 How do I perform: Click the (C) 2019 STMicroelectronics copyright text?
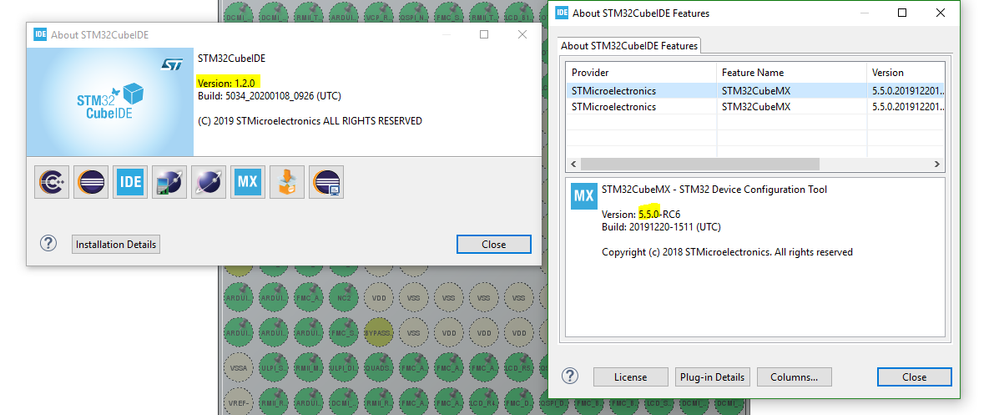coord(310,120)
